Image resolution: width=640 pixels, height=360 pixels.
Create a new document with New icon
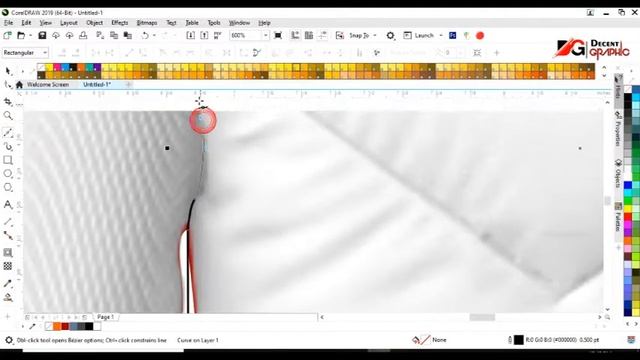tap(7, 36)
